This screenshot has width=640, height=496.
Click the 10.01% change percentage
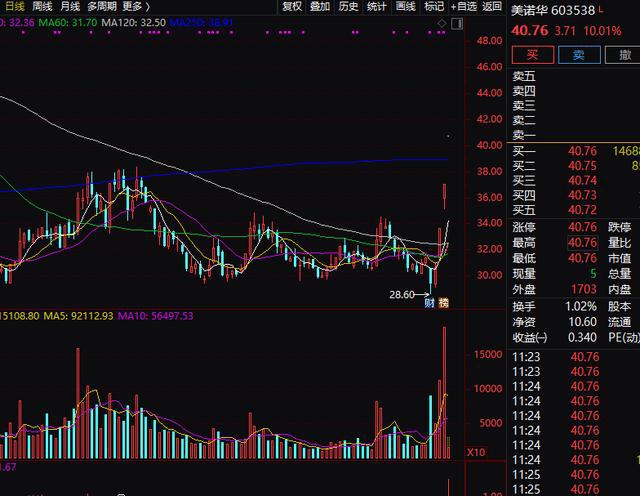[602, 31]
